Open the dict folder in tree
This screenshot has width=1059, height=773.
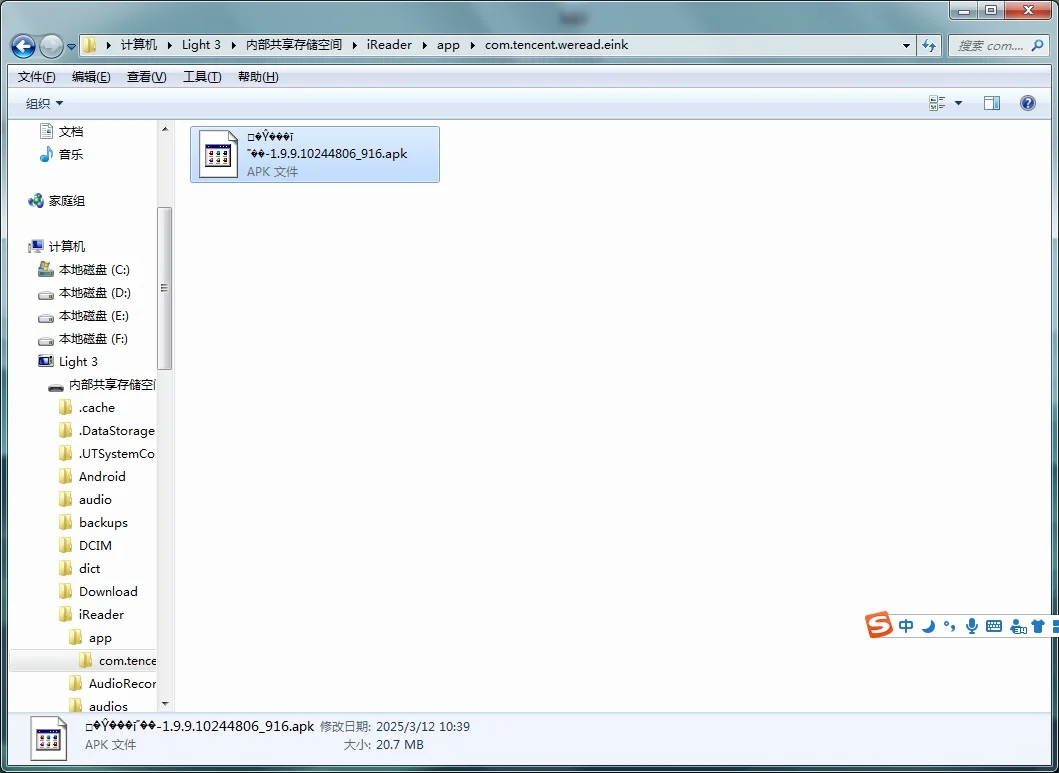(80, 568)
